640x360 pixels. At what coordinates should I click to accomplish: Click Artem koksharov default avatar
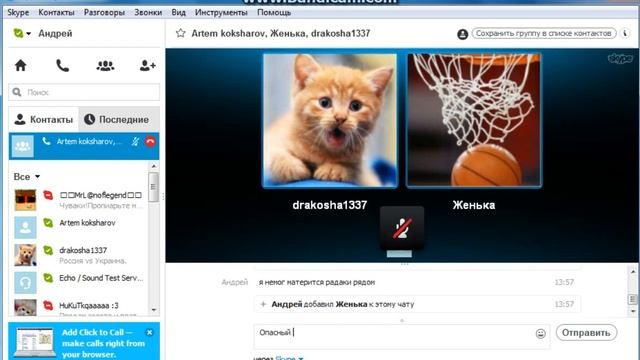(x=25, y=227)
